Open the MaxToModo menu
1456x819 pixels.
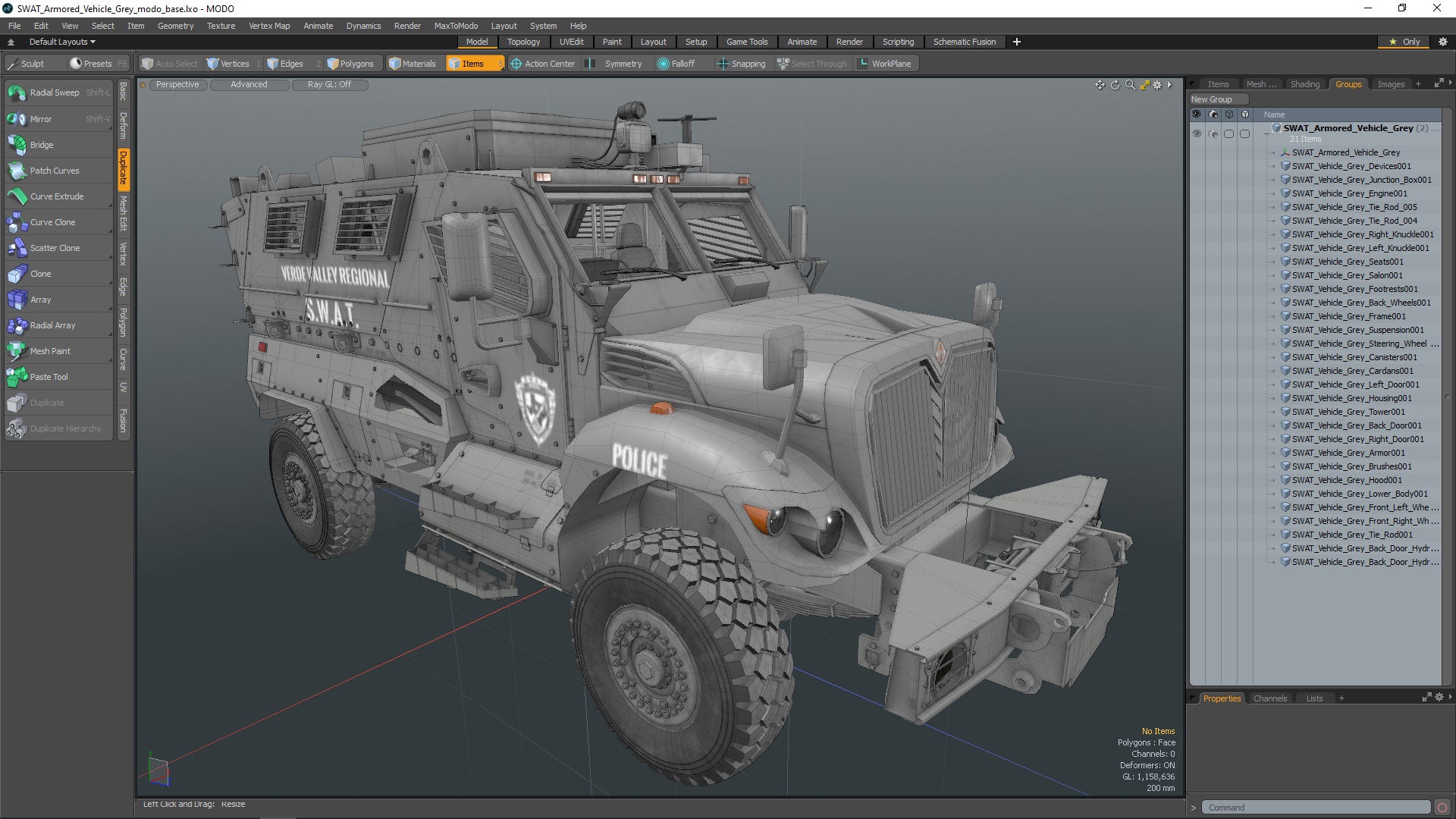[x=456, y=26]
